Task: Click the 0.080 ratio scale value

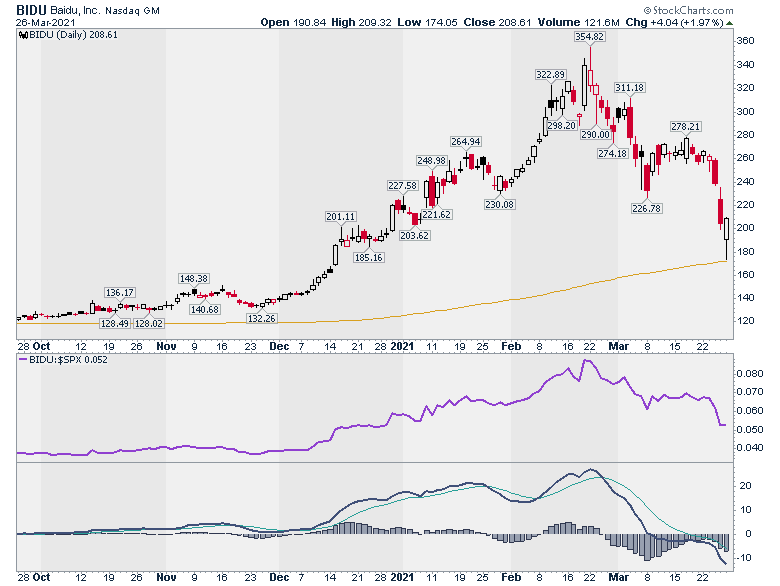Action: [749, 374]
